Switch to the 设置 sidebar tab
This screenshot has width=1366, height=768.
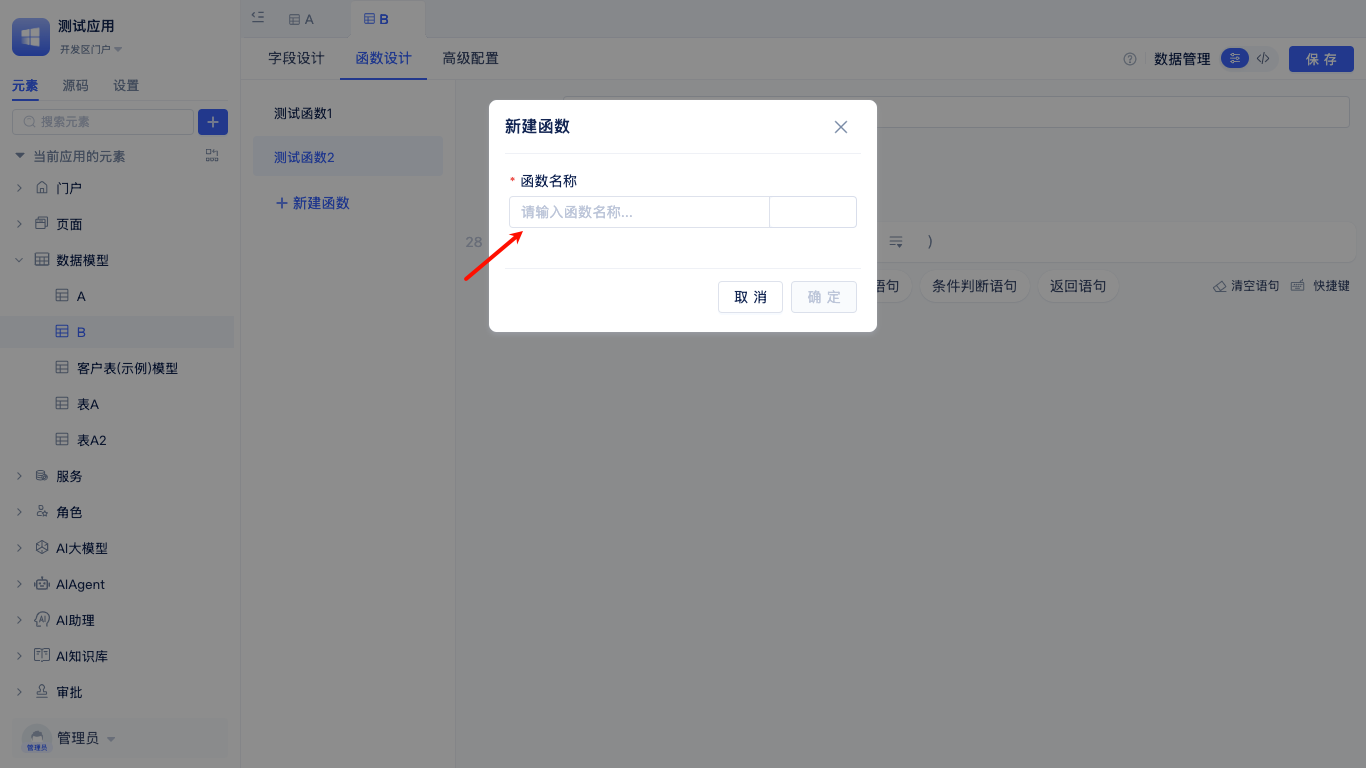pyautogui.click(x=126, y=86)
